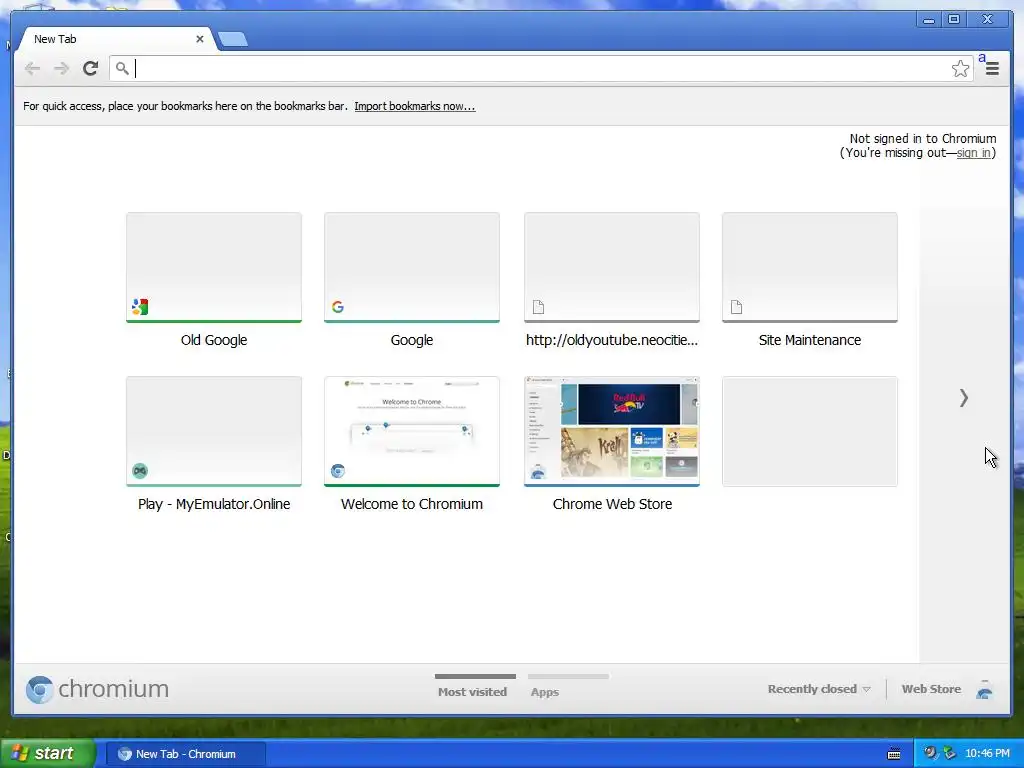Click page favicon on Site Maintenance tile

(x=736, y=307)
